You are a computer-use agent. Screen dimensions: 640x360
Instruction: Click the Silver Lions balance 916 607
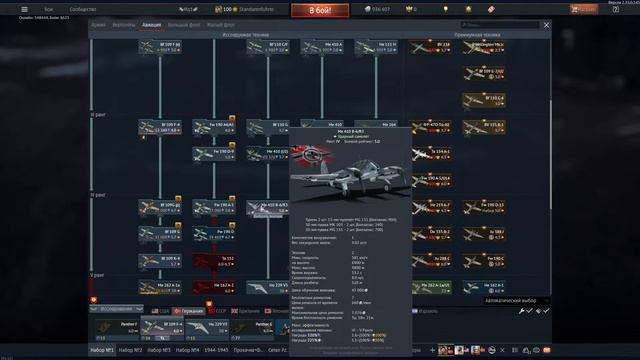(x=378, y=9)
